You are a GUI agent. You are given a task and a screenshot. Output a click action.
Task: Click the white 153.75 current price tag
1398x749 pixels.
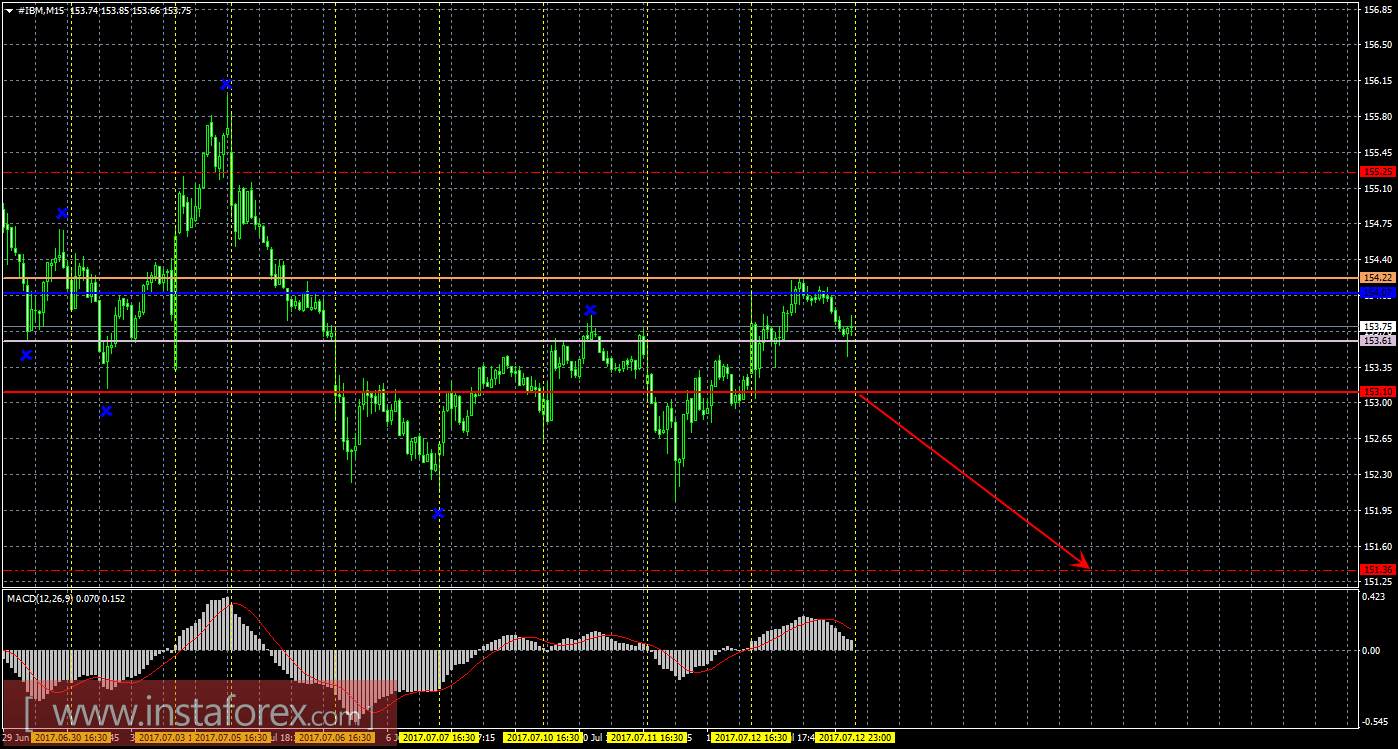(x=1378, y=326)
